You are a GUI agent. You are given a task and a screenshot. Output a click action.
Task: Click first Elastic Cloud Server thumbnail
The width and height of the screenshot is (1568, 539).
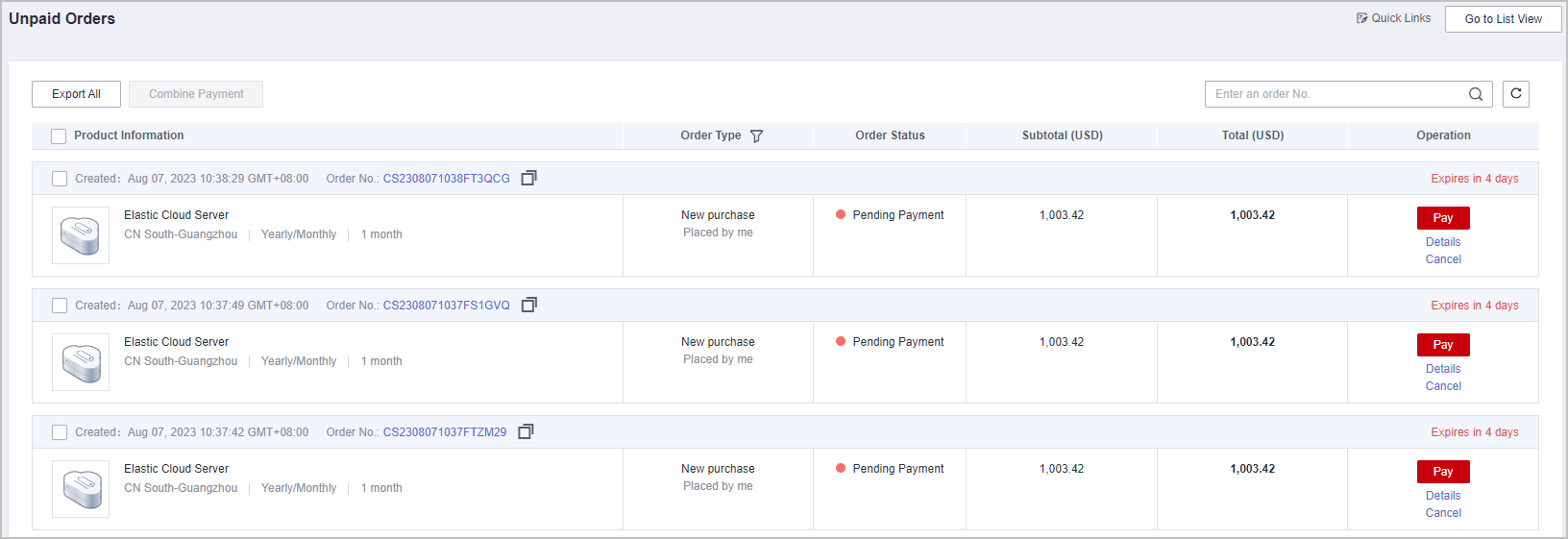pos(81,235)
